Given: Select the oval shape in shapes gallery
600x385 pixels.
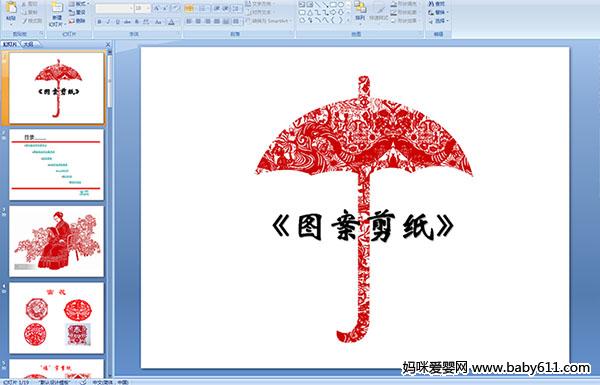Looking at the screenshot, I should (x=341, y=5).
